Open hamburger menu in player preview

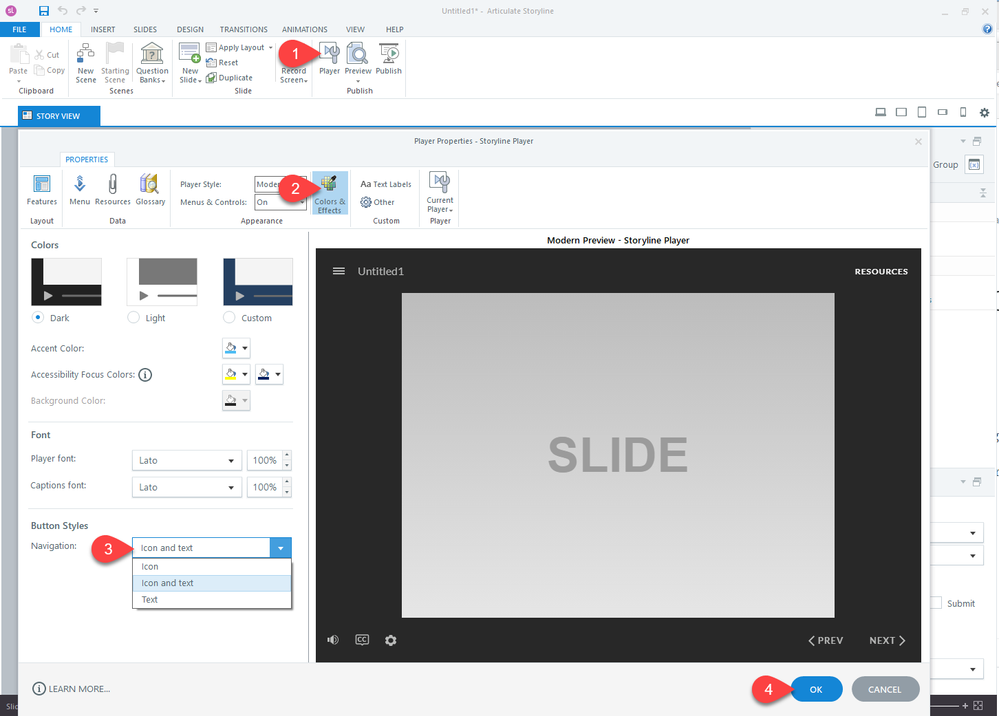click(339, 271)
